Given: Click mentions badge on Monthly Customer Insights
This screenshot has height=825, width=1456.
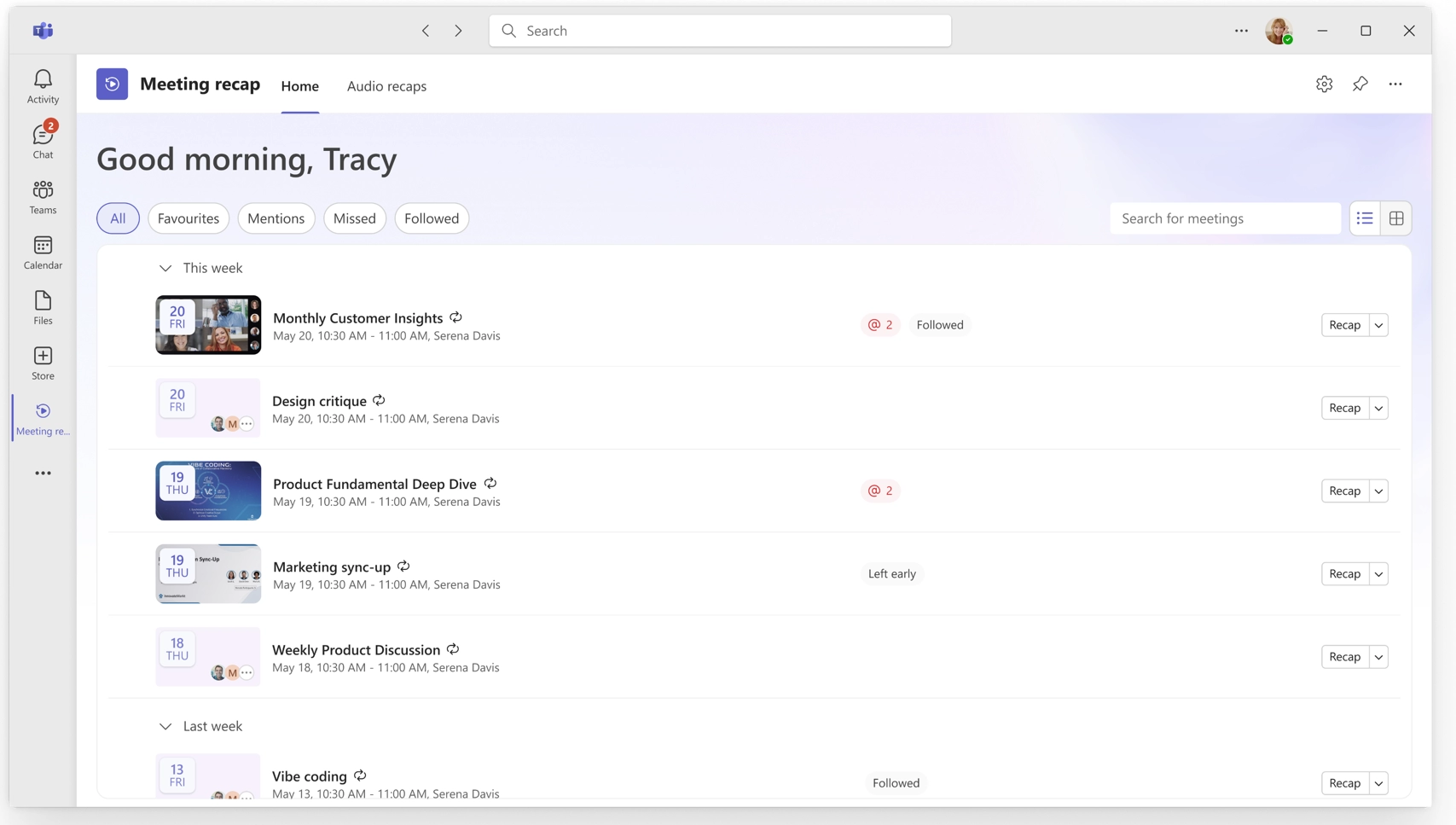Looking at the screenshot, I should coord(880,325).
